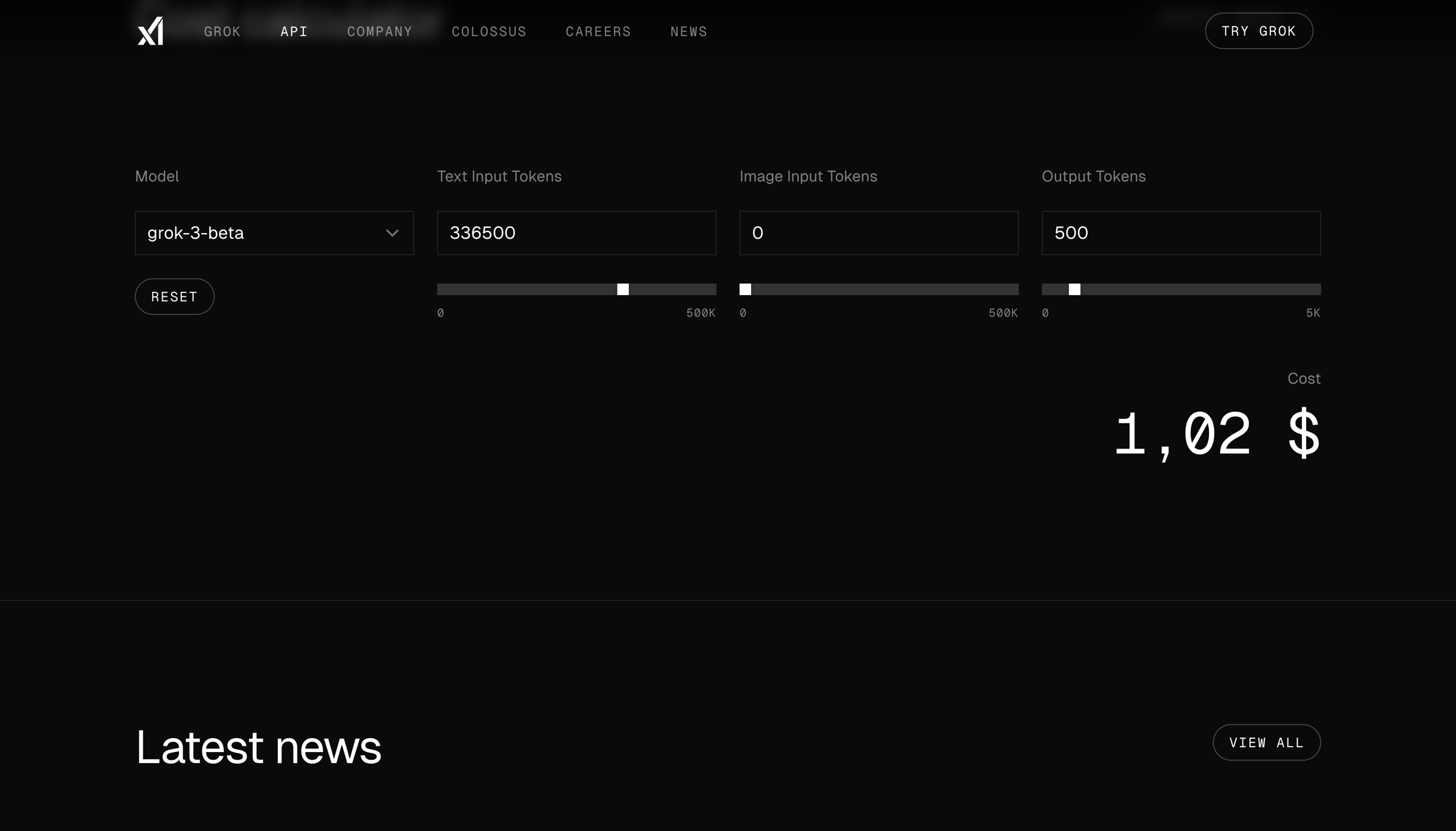Click the "Latest news" heading
This screenshot has height=831, width=1456.
coord(258,747)
